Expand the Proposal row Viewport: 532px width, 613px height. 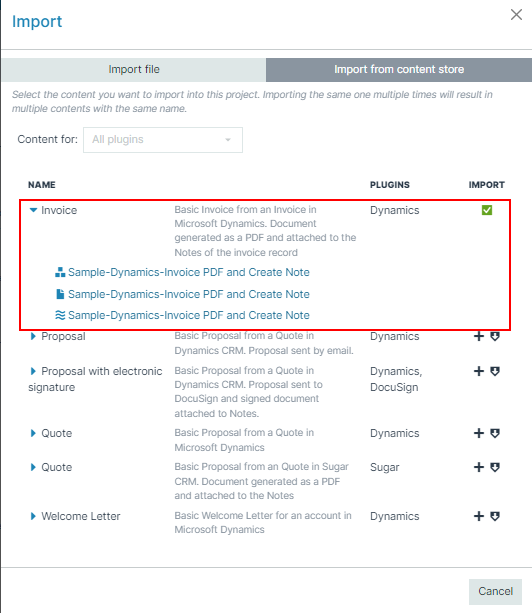coord(33,336)
